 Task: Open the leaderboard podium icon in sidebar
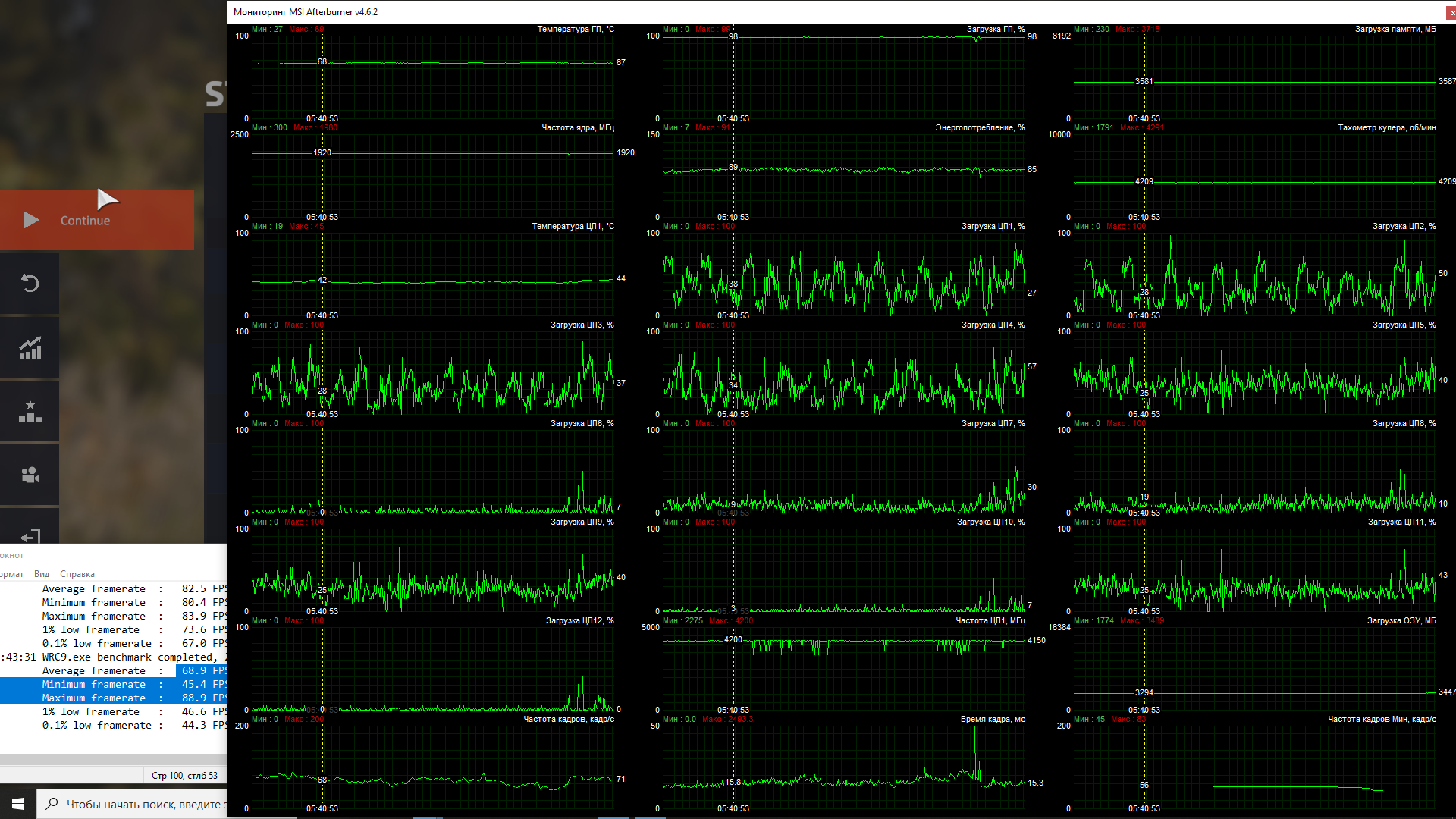click(x=30, y=412)
